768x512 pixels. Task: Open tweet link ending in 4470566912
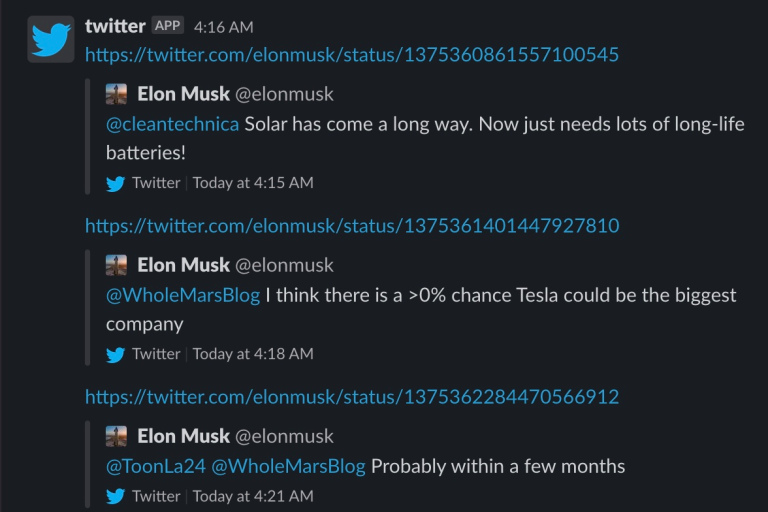click(x=352, y=397)
